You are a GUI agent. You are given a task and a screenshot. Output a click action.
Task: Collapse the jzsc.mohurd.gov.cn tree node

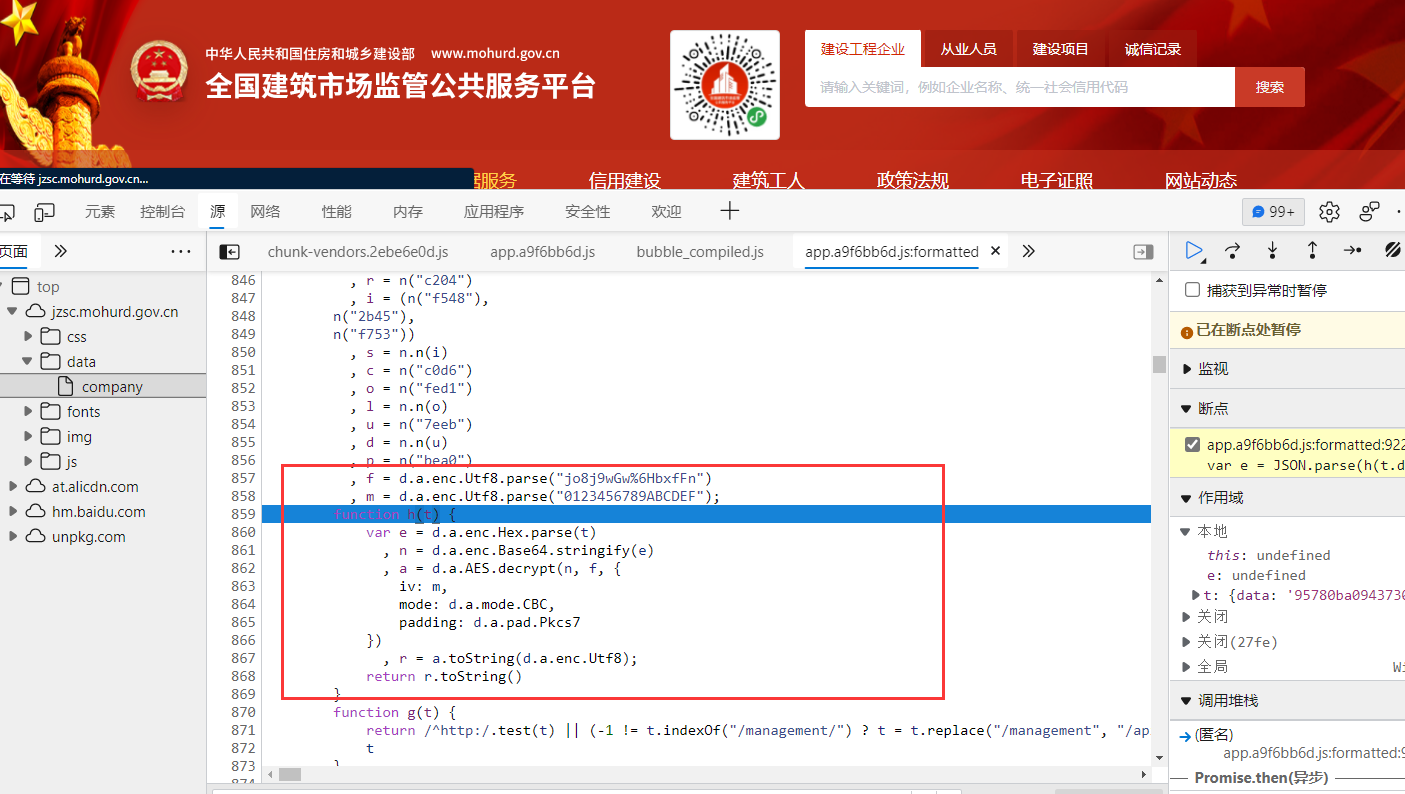point(13,312)
